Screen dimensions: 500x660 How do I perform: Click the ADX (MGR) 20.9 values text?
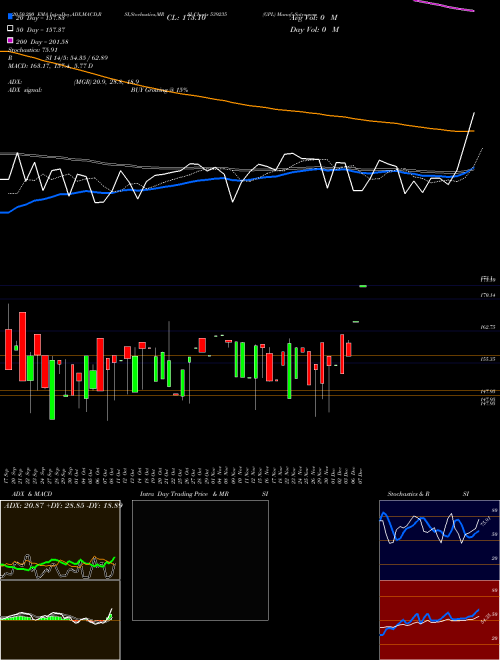106,82
